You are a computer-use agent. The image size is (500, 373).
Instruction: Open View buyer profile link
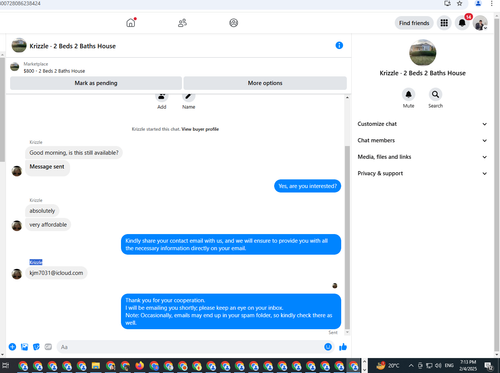tap(200, 129)
